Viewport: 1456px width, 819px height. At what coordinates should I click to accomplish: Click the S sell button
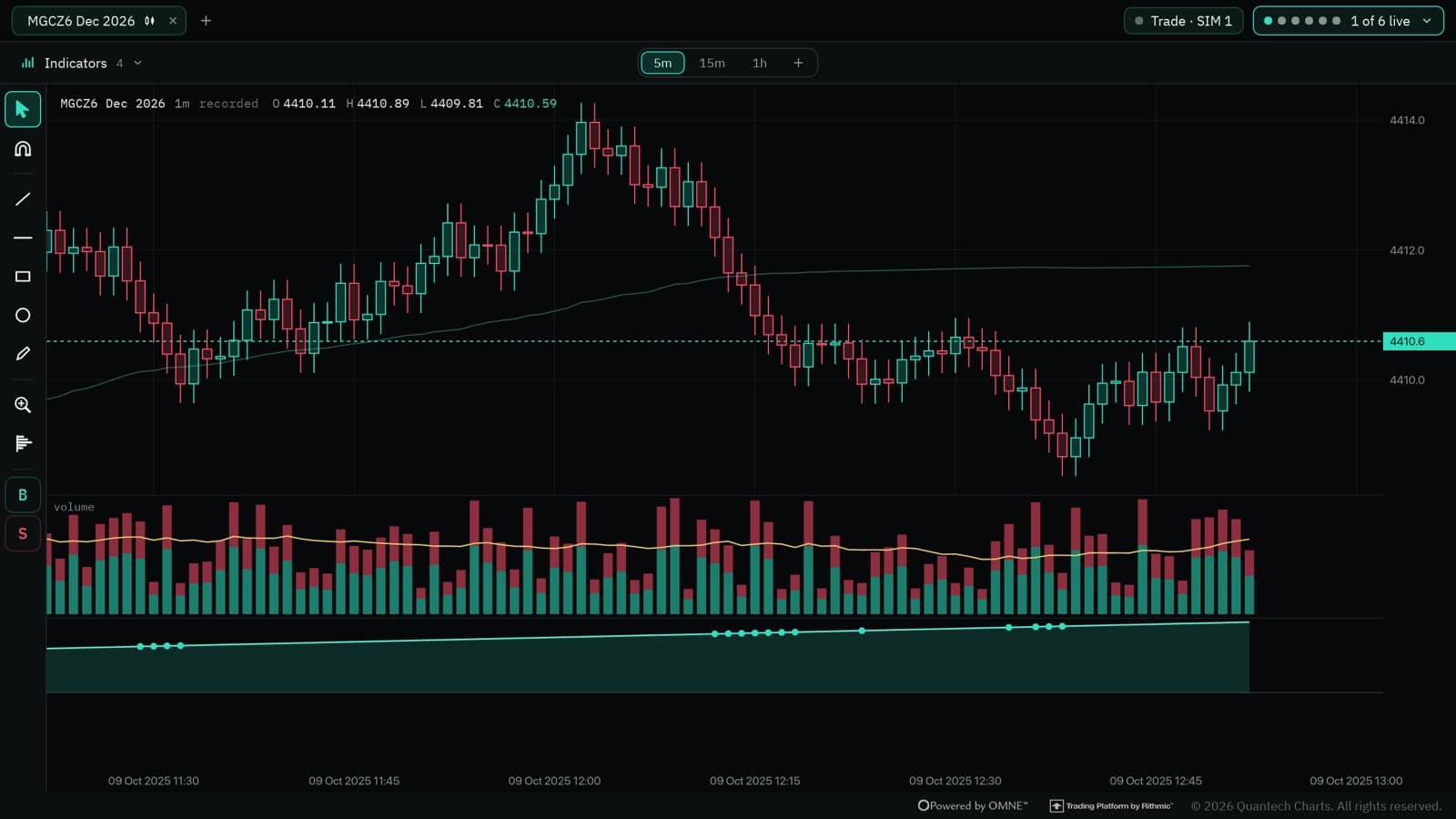point(23,533)
